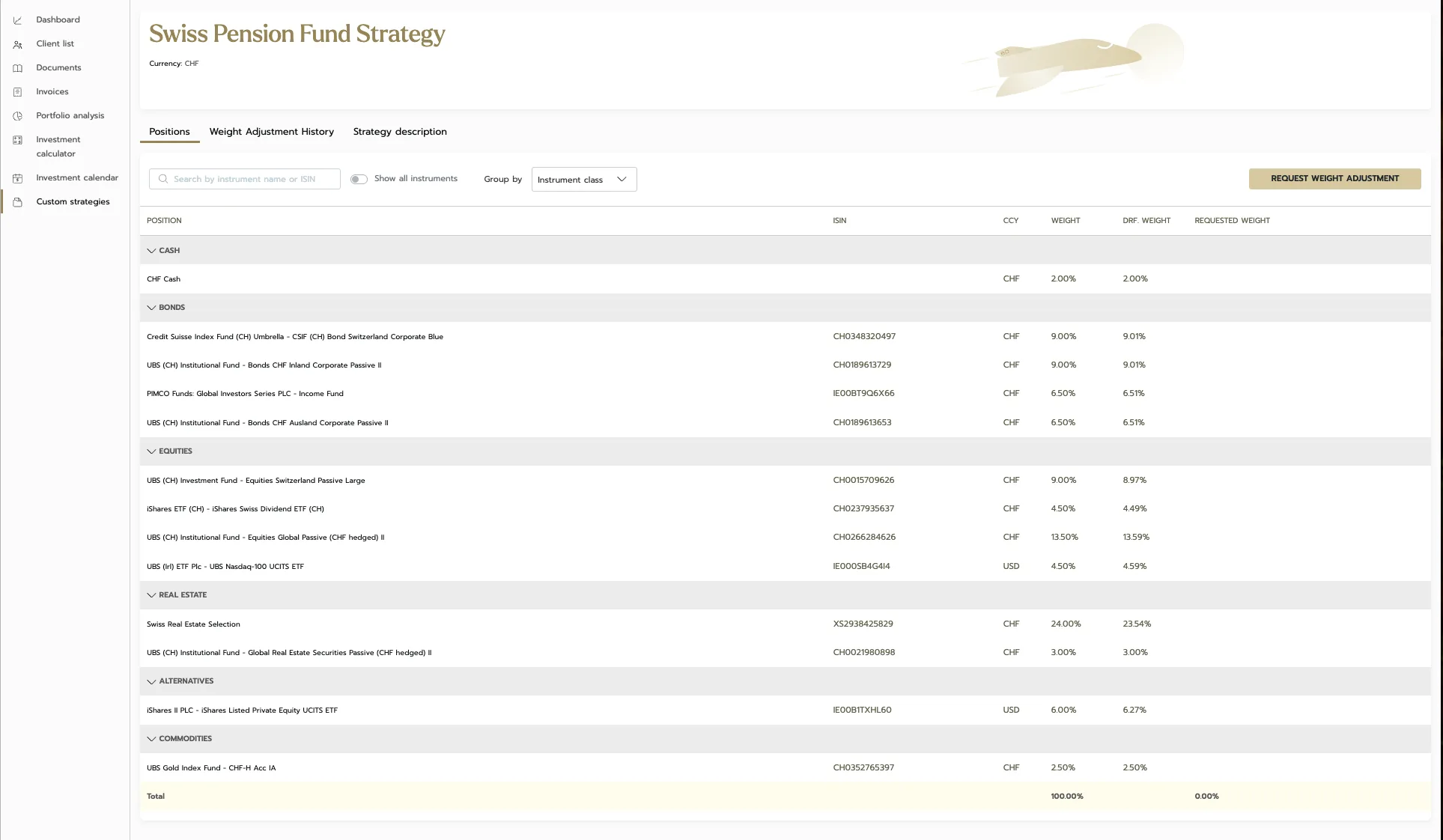This screenshot has height=840, width=1443.
Task: Click ISIN CH0352765397
Action: pyautogui.click(x=863, y=767)
